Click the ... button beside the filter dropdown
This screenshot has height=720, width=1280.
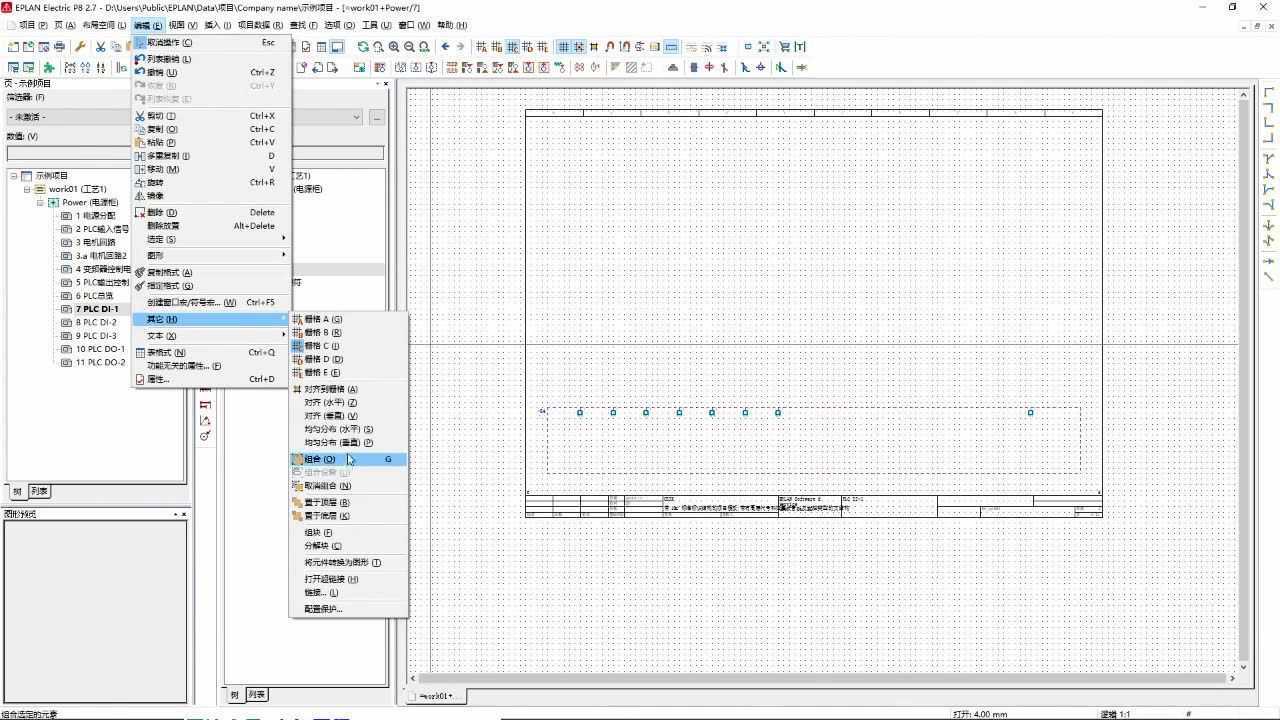pos(377,117)
